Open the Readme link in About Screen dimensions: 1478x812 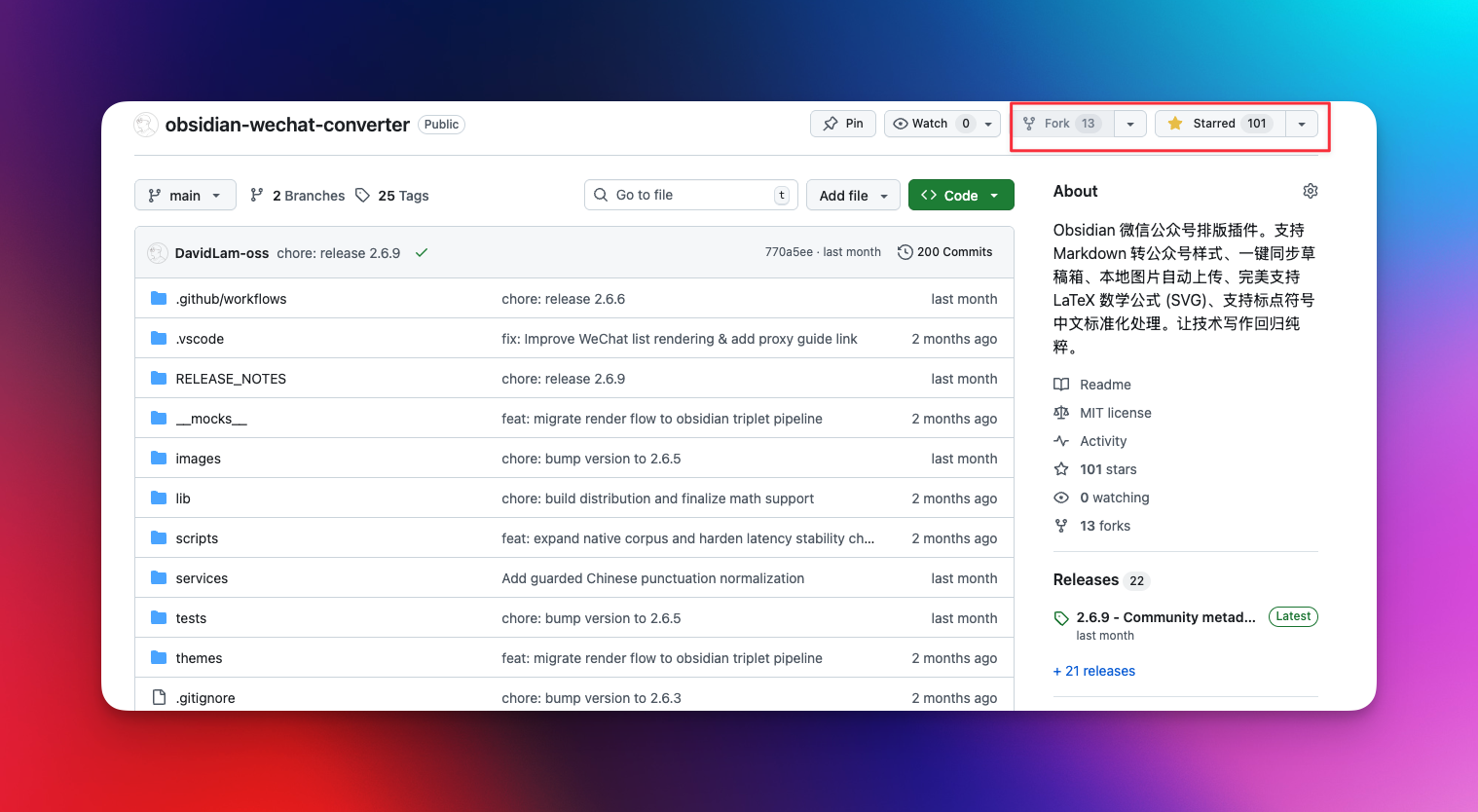point(1105,385)
